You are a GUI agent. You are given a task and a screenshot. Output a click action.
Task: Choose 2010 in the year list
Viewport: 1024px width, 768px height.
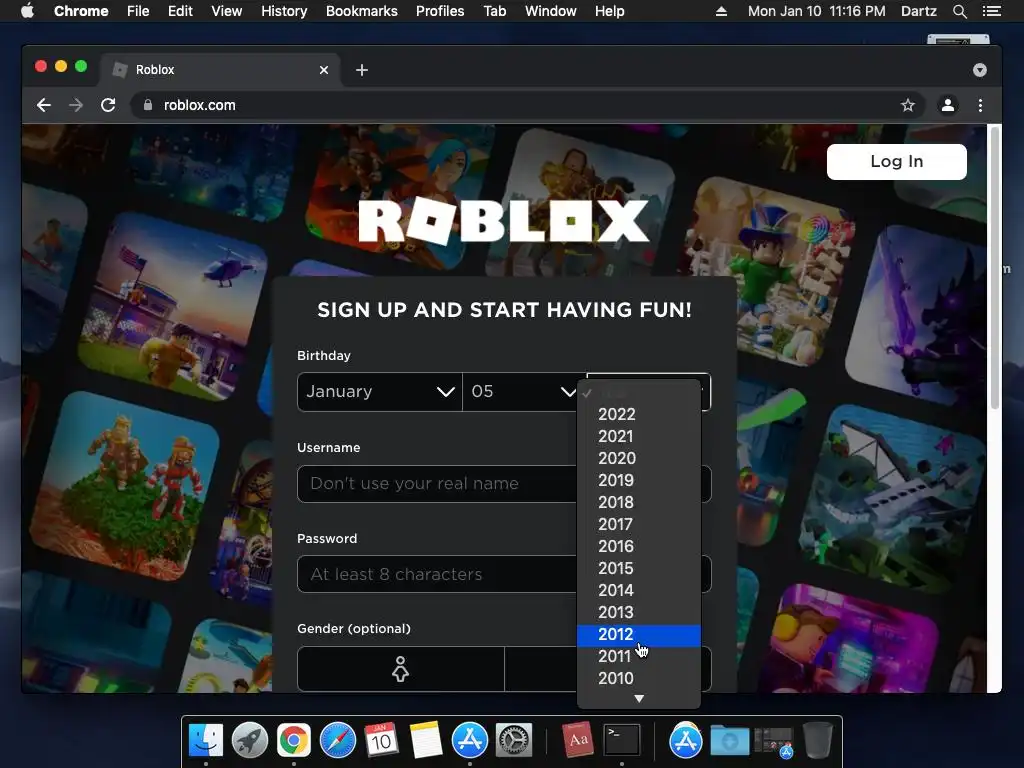tap(639, 678)
